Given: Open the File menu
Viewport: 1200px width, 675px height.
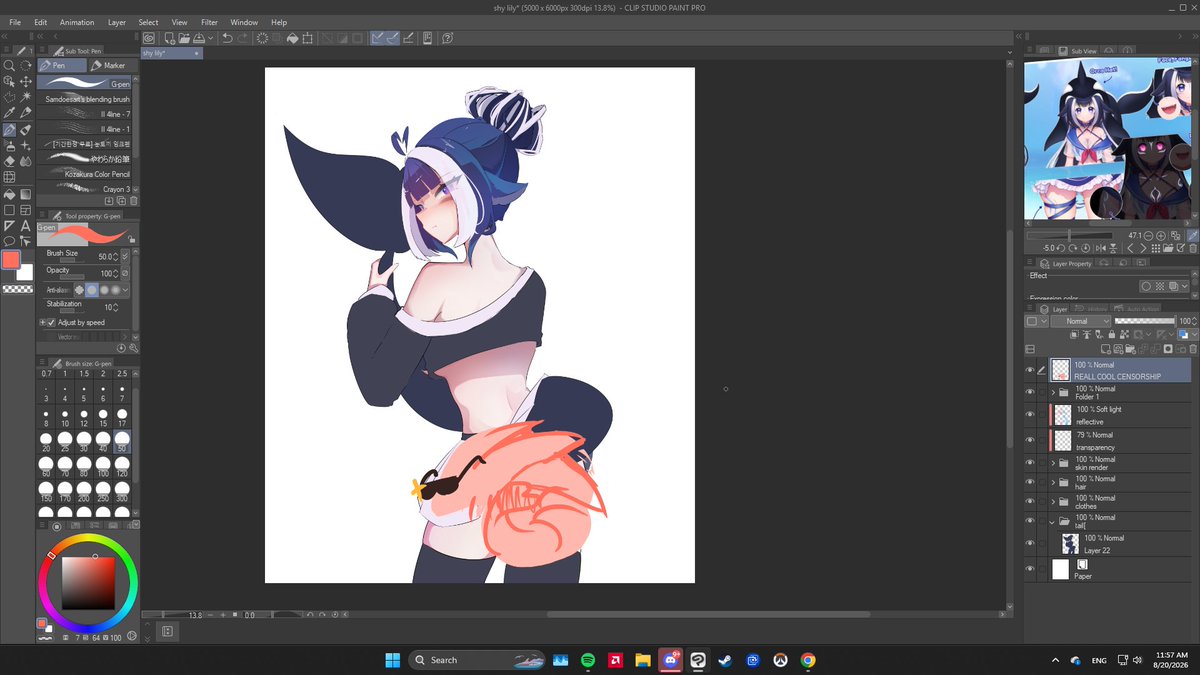Looking at the screenshot, I should pos(15,22).
